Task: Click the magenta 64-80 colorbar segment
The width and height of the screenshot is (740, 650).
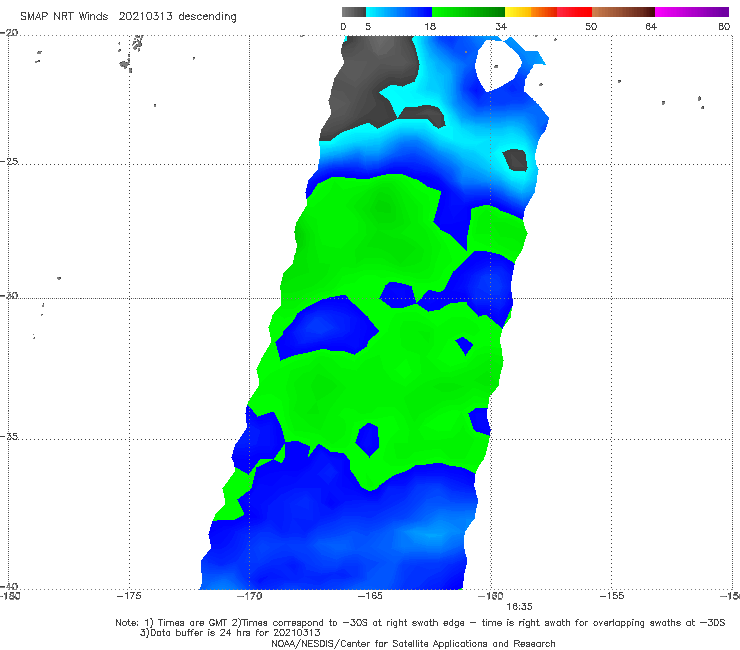Action: pos(691,12)
